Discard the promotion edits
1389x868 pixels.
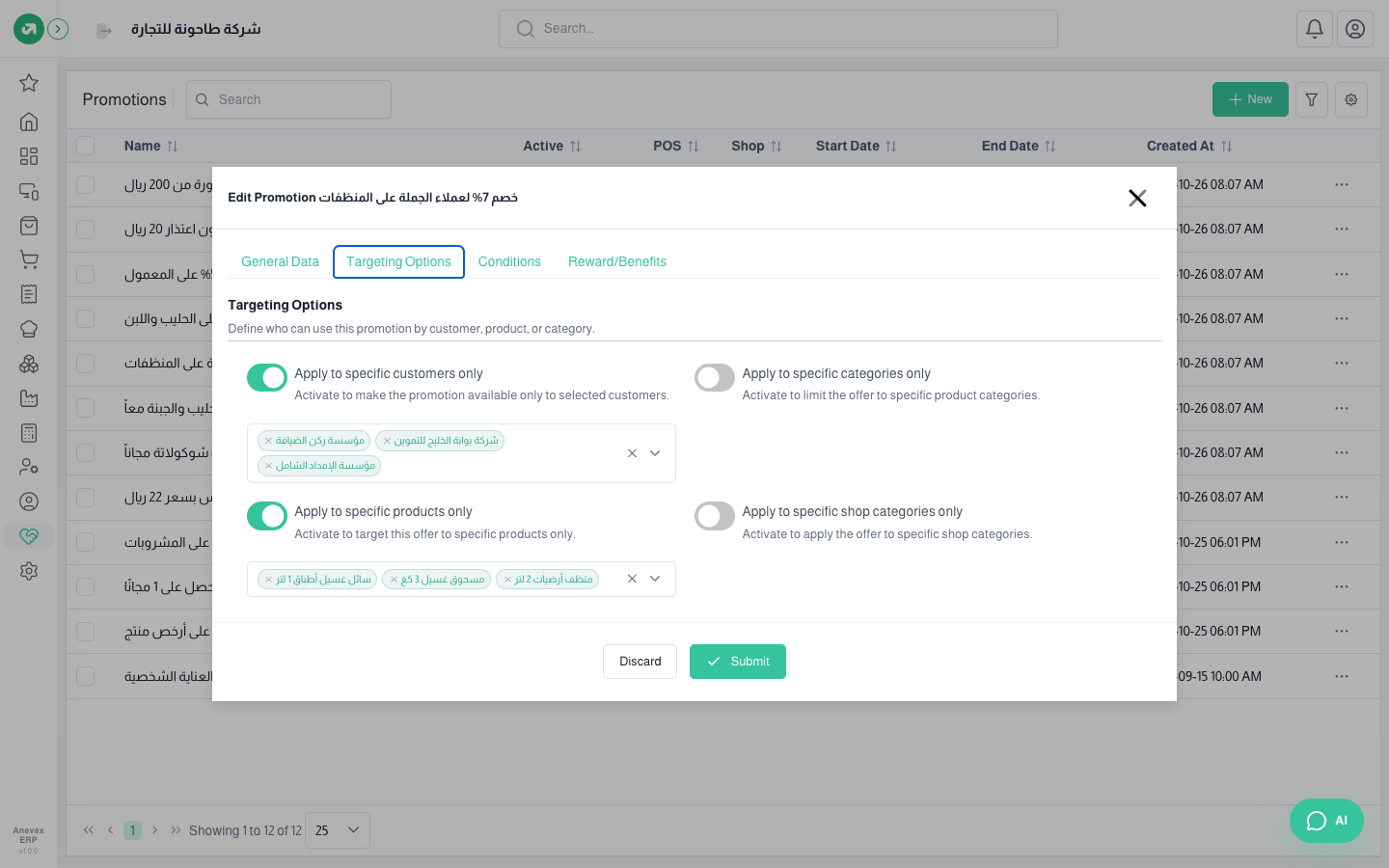[x=640, y=662]
